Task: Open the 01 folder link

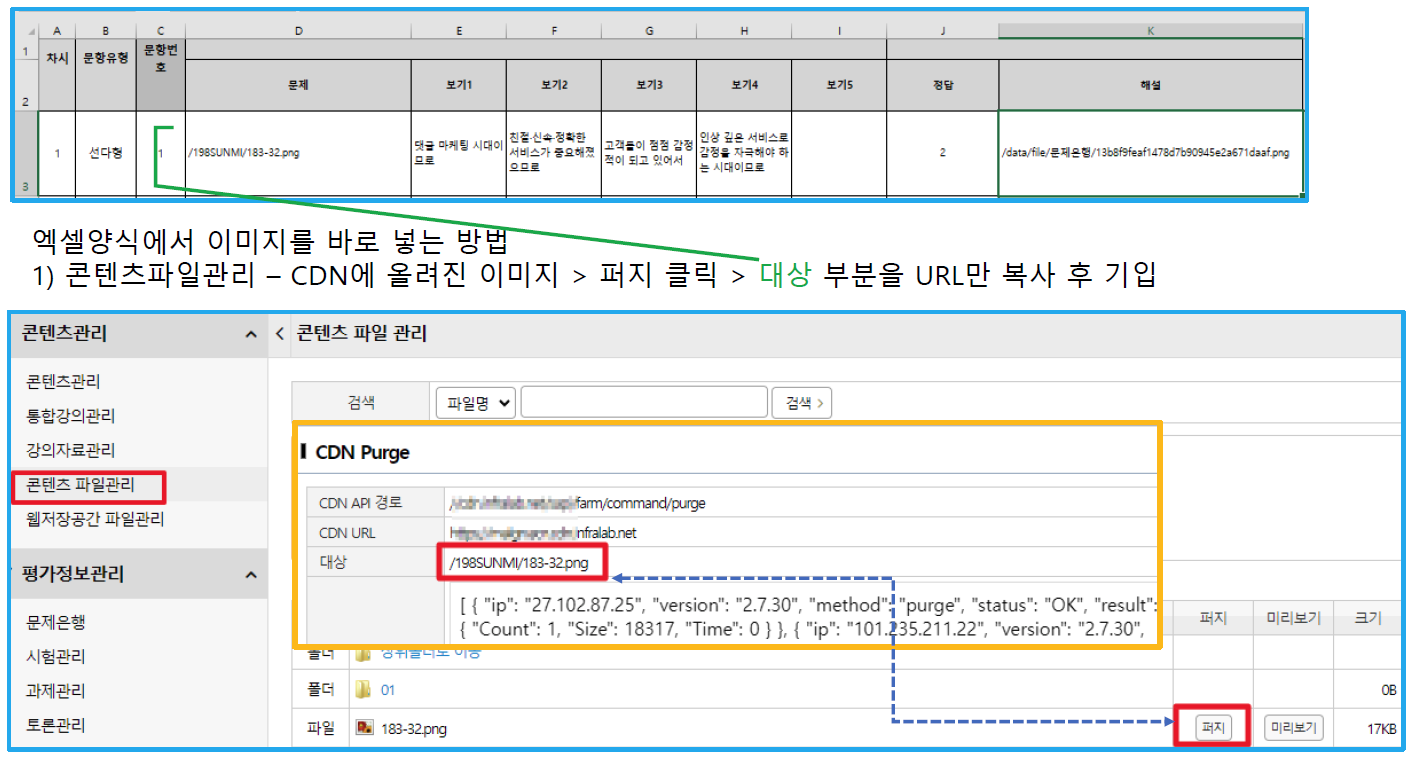Action: 388,690
